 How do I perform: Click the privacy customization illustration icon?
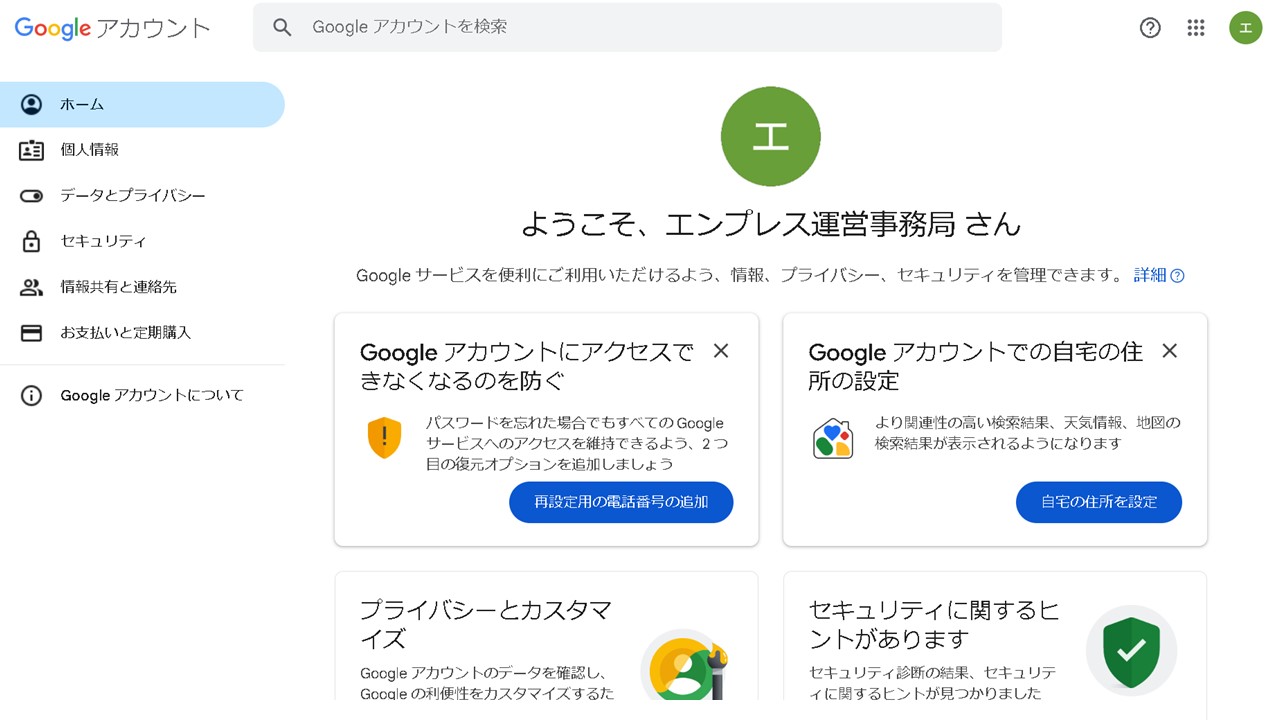pyautogui.click(x=684, y=663)
